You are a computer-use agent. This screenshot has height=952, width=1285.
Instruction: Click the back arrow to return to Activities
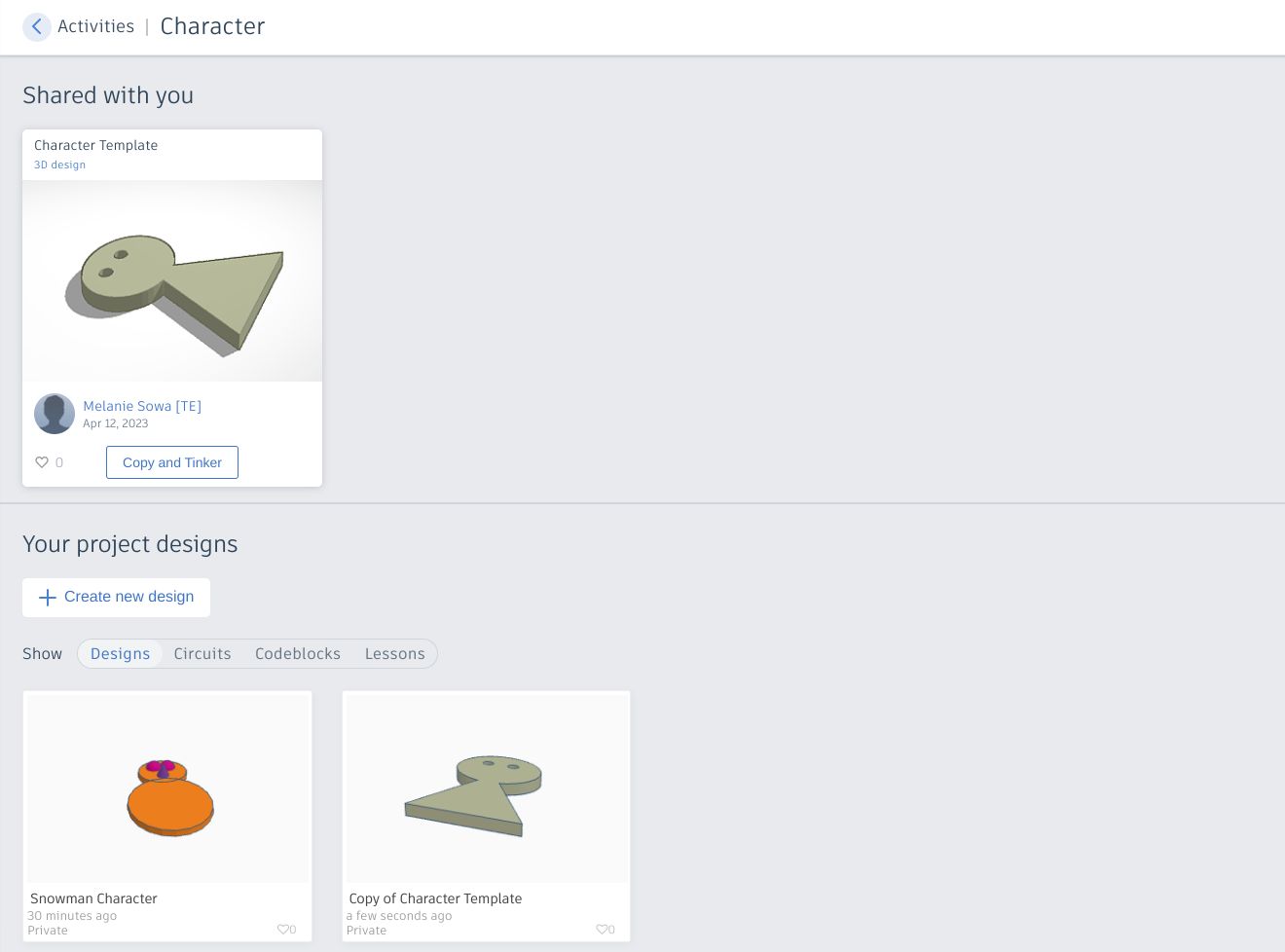coord(37,27)
